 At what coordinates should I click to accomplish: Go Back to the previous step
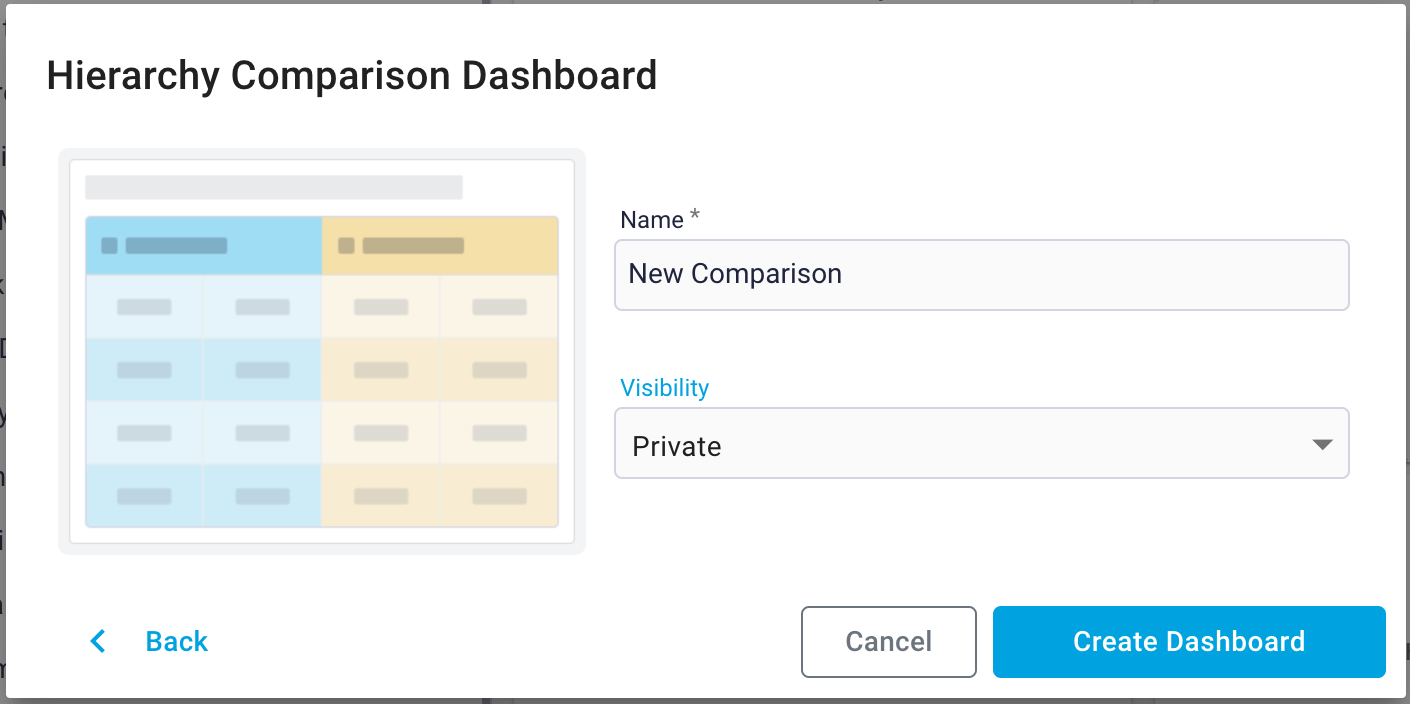(x=176, y=641)
